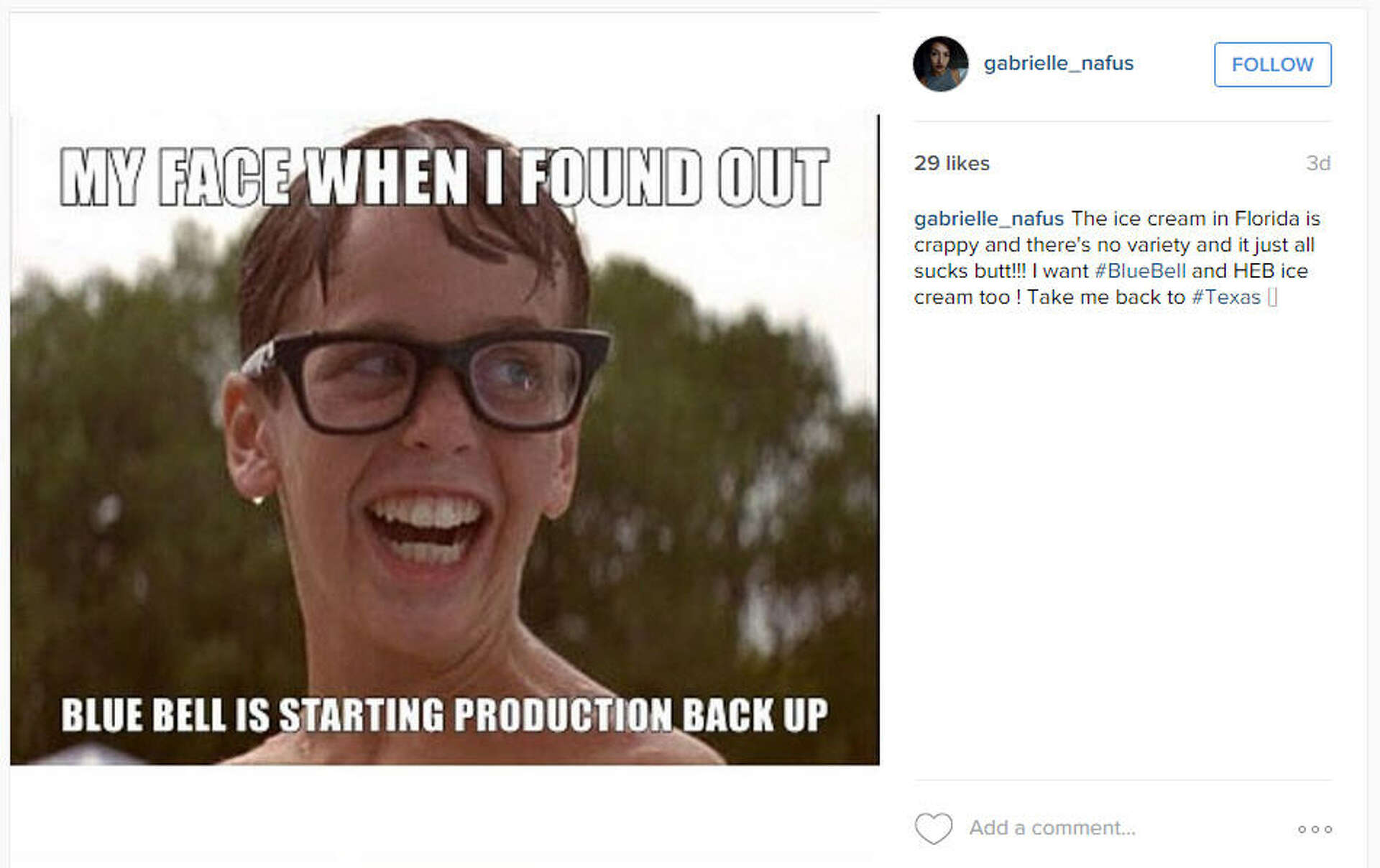This screenshot has width=1380, height=868.
Task: Open the gabrielle_nafus username in the caption
Action: click(x=988, y=218)
